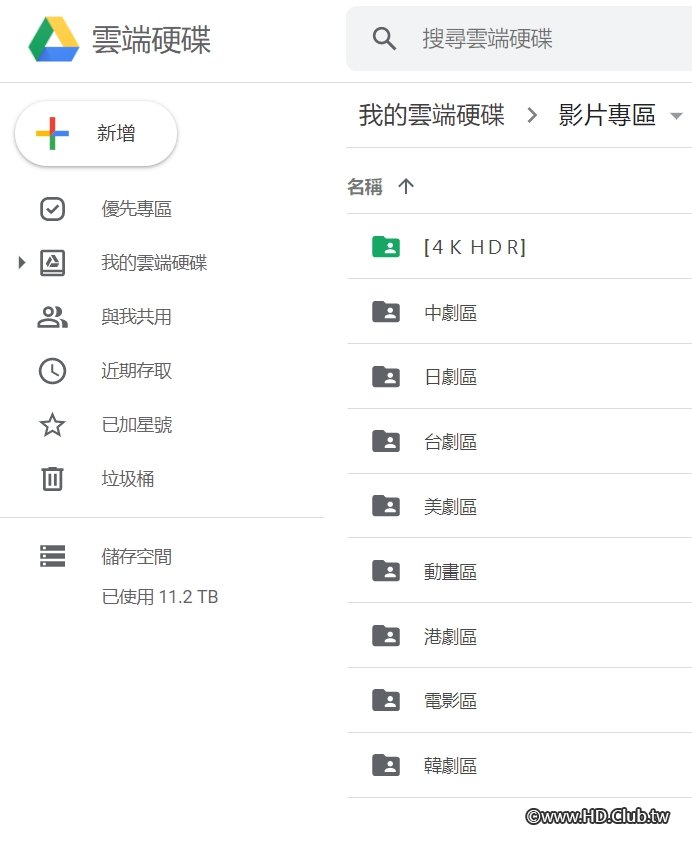Toggle sort direction arrow next to 名稱
The image size is (692, 850).
click(x=406, y=187)
